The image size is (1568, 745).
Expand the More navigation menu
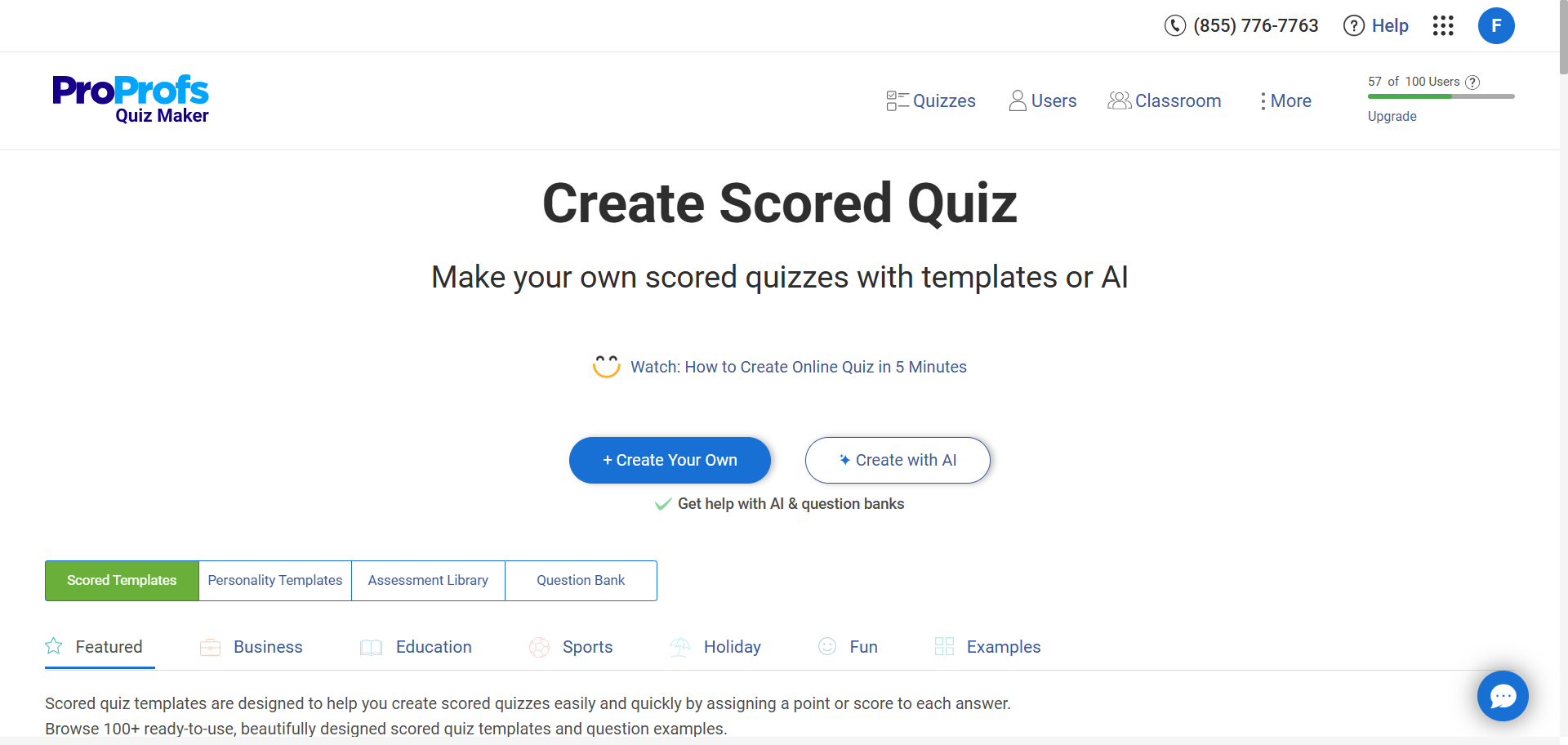click(x=1286, y=101)
